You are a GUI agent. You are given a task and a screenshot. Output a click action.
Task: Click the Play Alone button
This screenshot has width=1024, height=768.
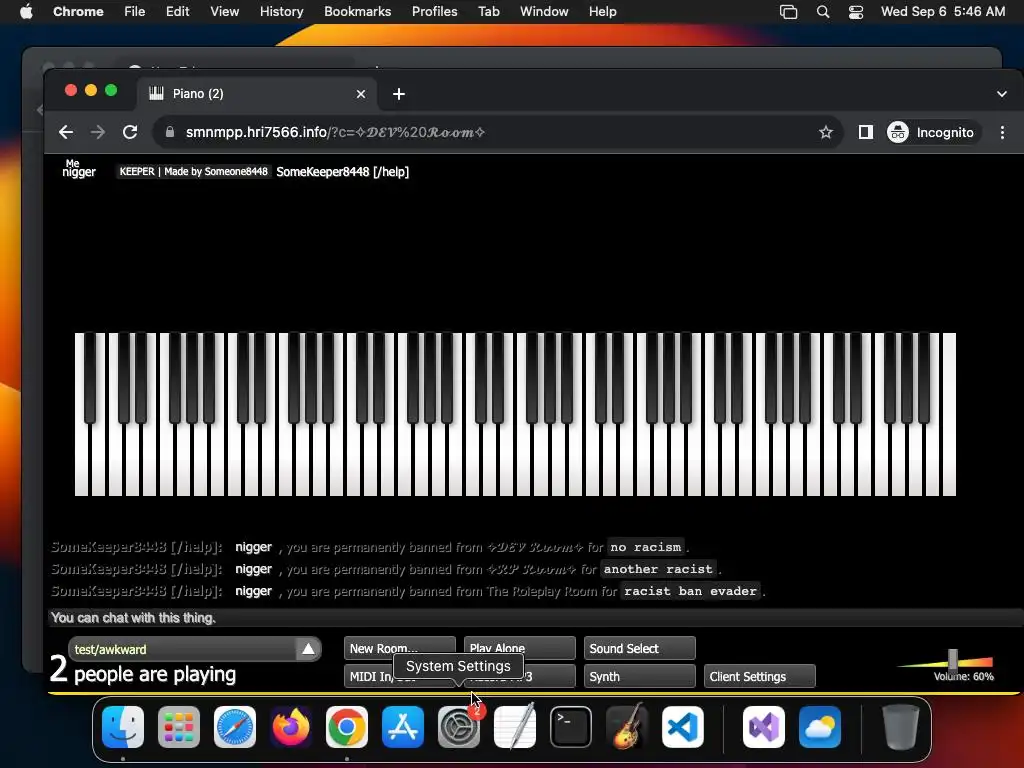pyautogui.click(x=520, y=648)
